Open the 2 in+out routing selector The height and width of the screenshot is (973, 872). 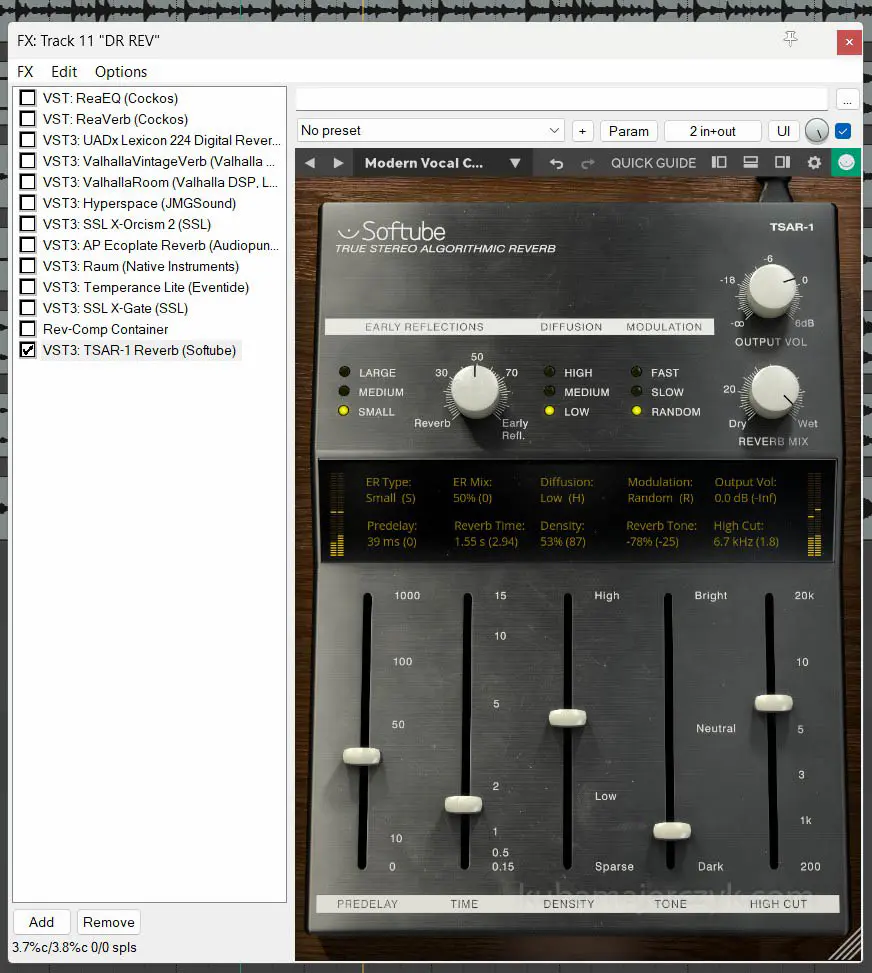(x=712, y=131)
